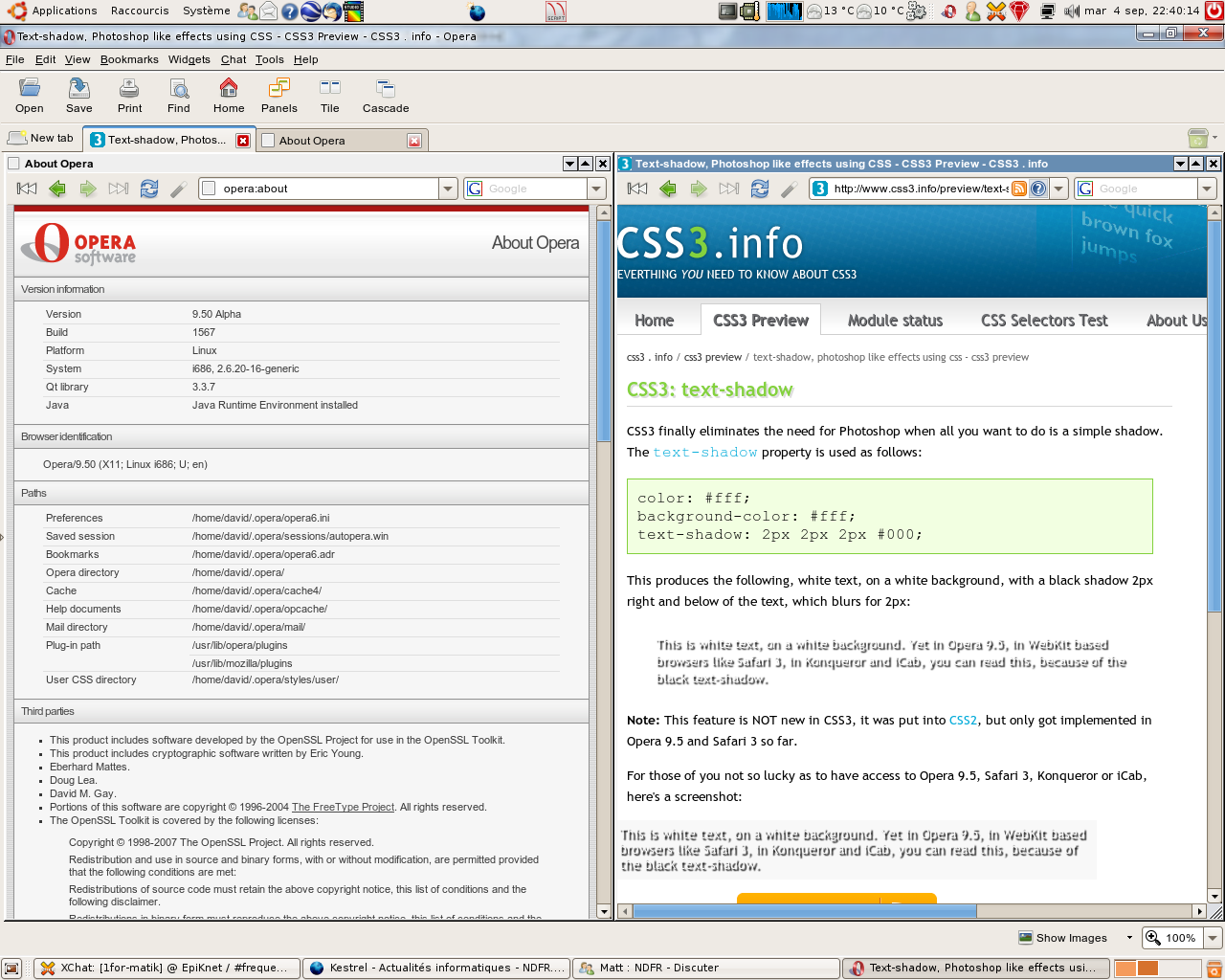Open The FreeType Project link
Screen dimensions: 1225x980
coord(343,807)
